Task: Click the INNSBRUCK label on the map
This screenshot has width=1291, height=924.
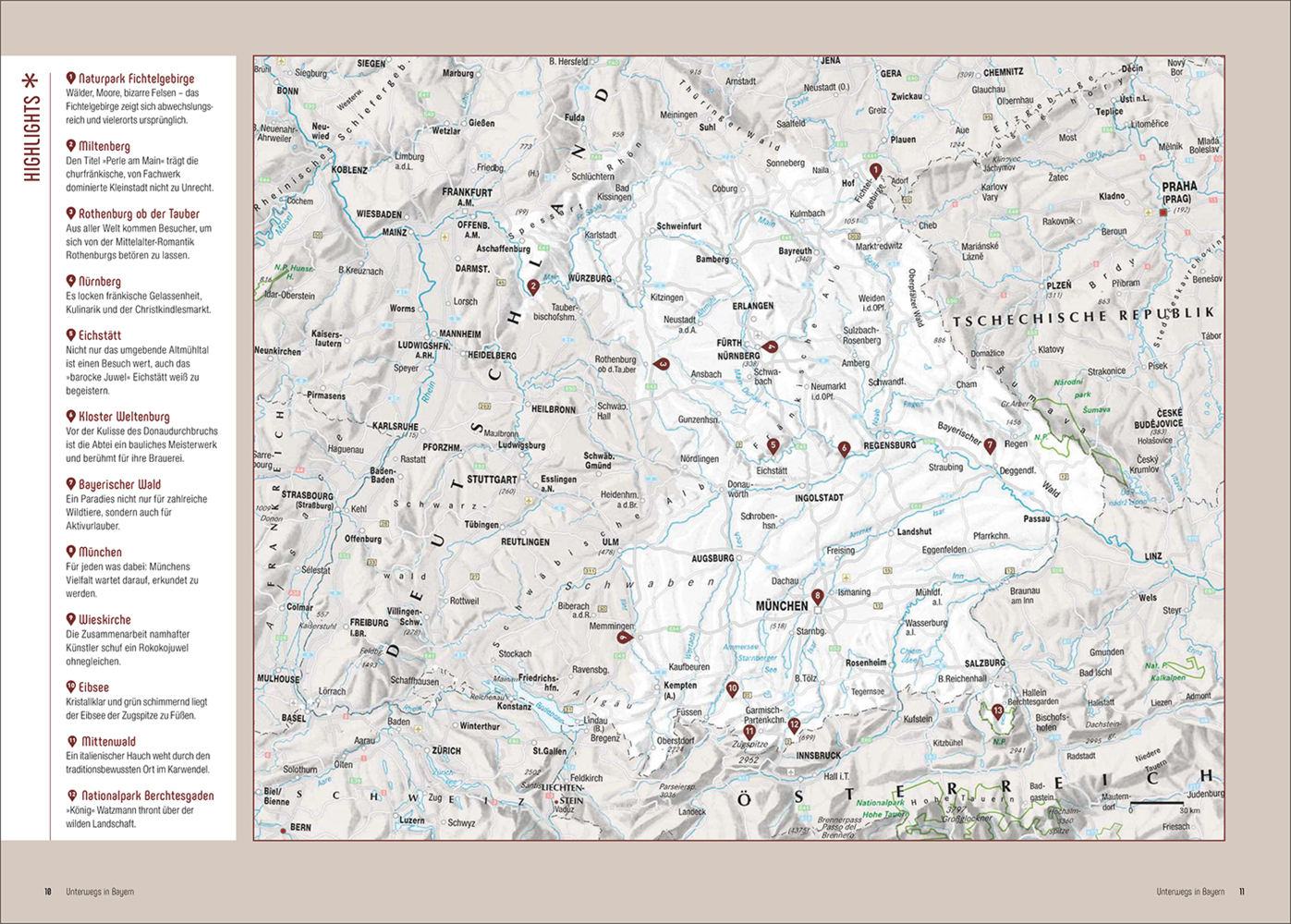Action: coord(818,755)
